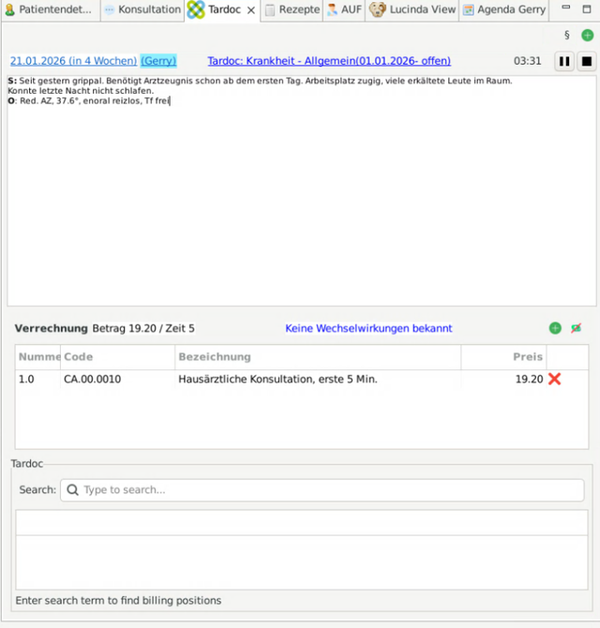Click the Preis column header
Image resolution: width=600 pixels, height=628 pixels.
click(x=504, y=357)
